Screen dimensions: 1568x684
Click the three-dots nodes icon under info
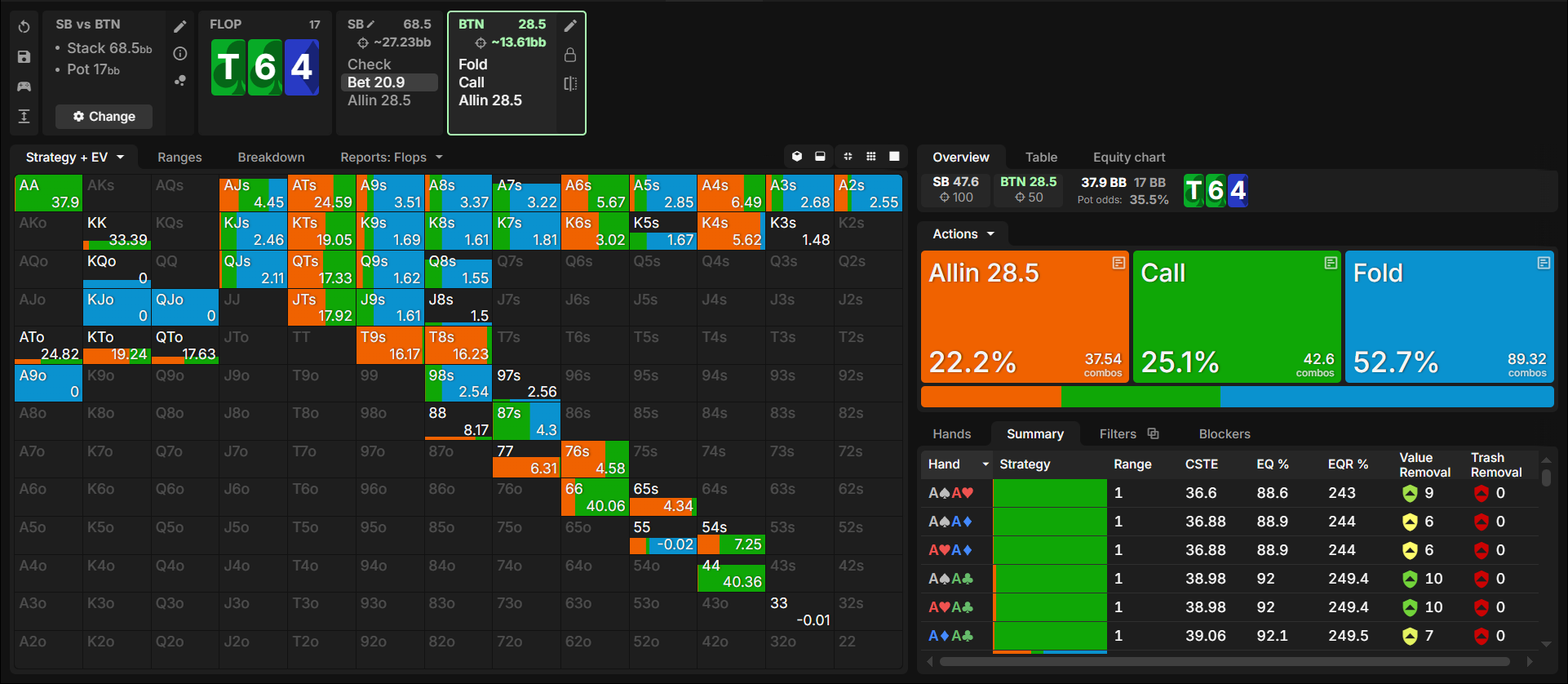coord(180,80)
